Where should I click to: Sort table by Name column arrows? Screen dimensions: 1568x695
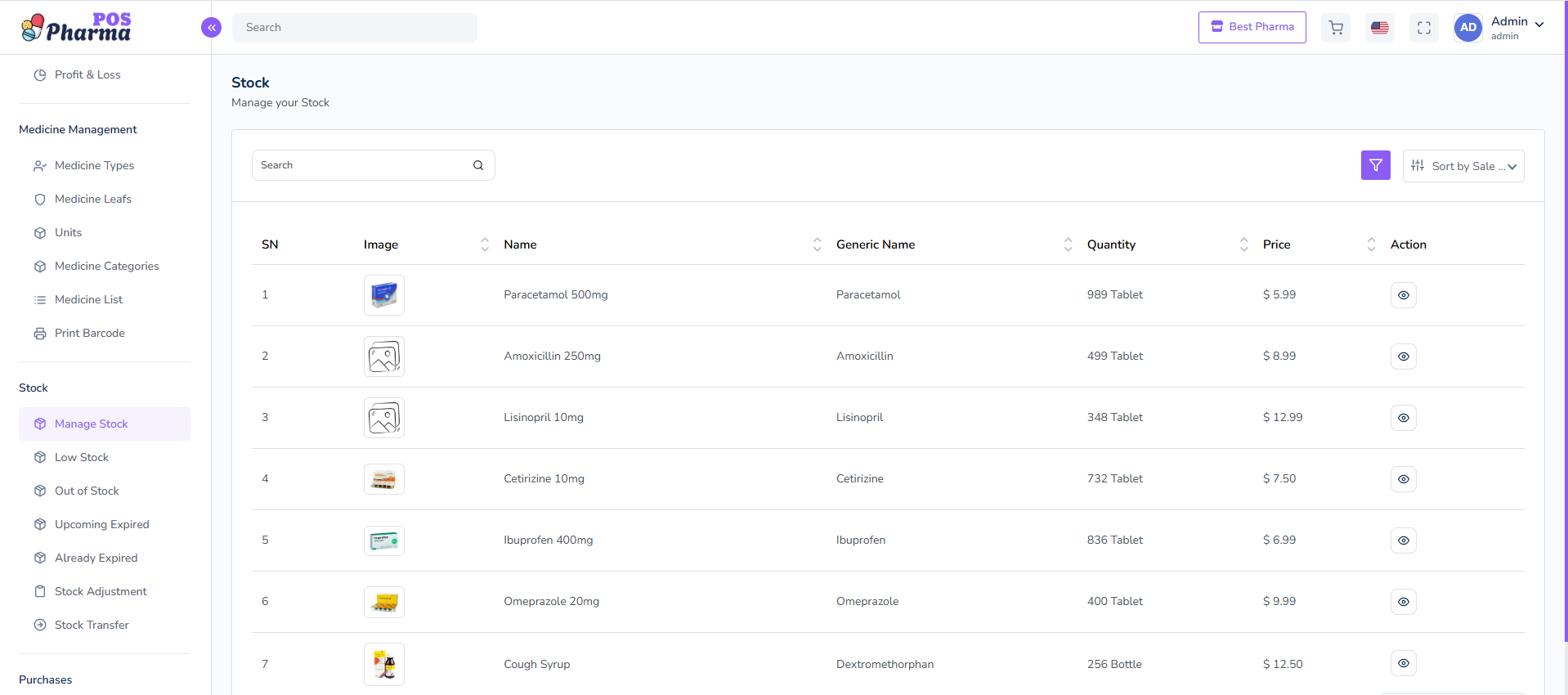(x=817, y=244)
